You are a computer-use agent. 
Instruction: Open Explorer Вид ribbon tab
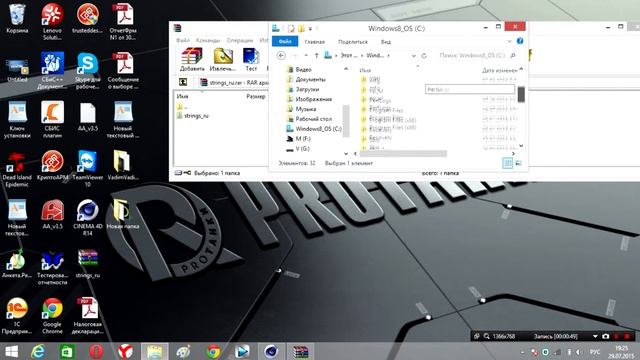click(x=386, y=42)
